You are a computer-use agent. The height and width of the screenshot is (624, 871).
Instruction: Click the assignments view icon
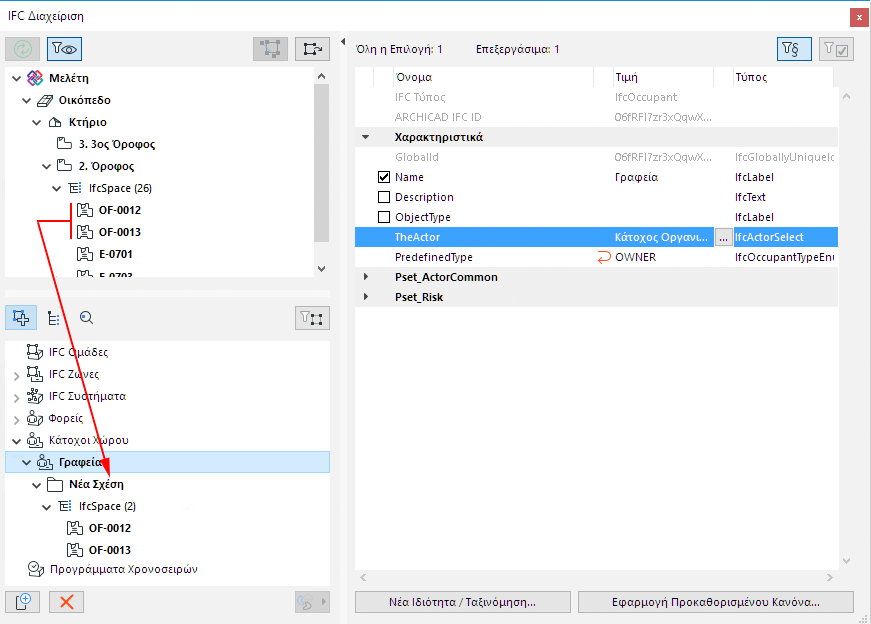pos(21,318)
